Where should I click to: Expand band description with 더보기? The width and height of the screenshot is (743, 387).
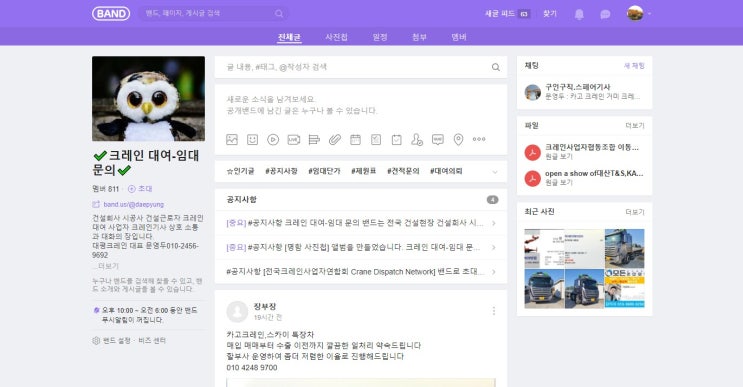[108, 266]
